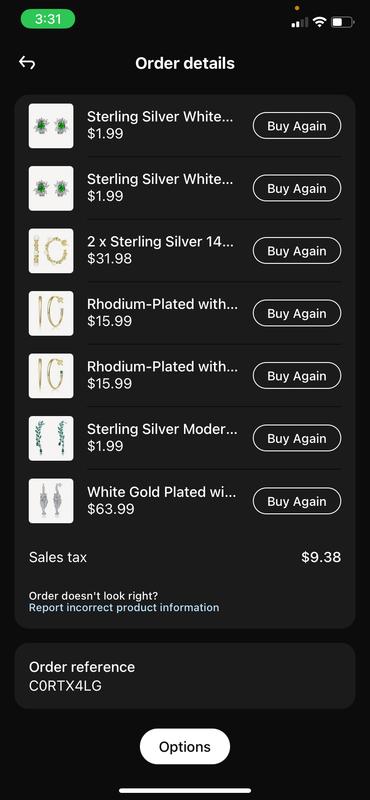Buy Again the $31.98 Sterling Silver item
The width and height of the screenshot is (370, 800).
[297, 251]
